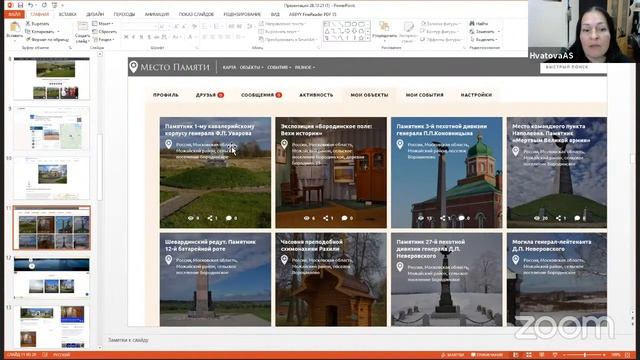This screenshot has width=640, height=360.
Task: Click the Мои события tab
Action: click(x=424, y=95)
